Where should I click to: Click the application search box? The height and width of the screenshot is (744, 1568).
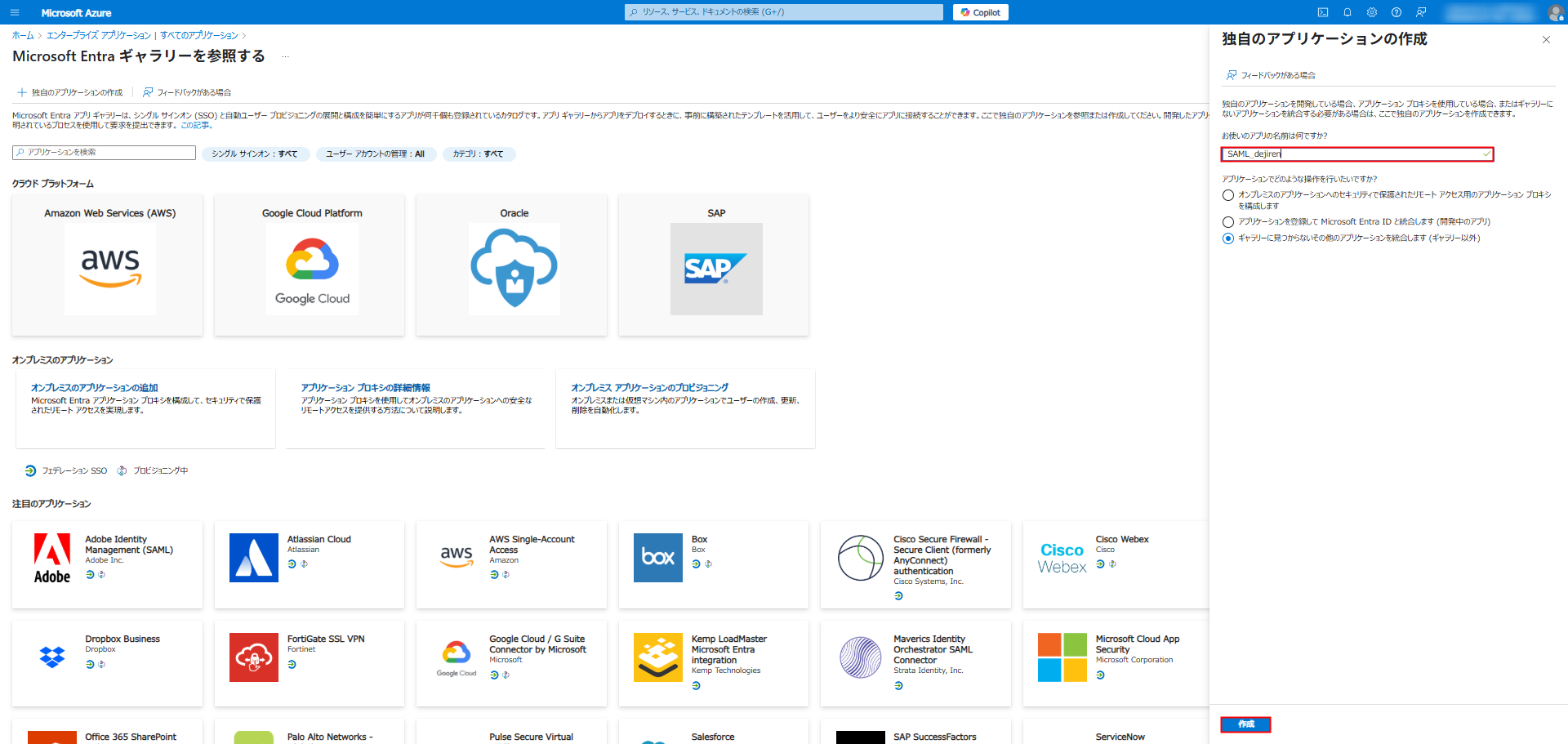pyautogui.click(x=104, y=153)
